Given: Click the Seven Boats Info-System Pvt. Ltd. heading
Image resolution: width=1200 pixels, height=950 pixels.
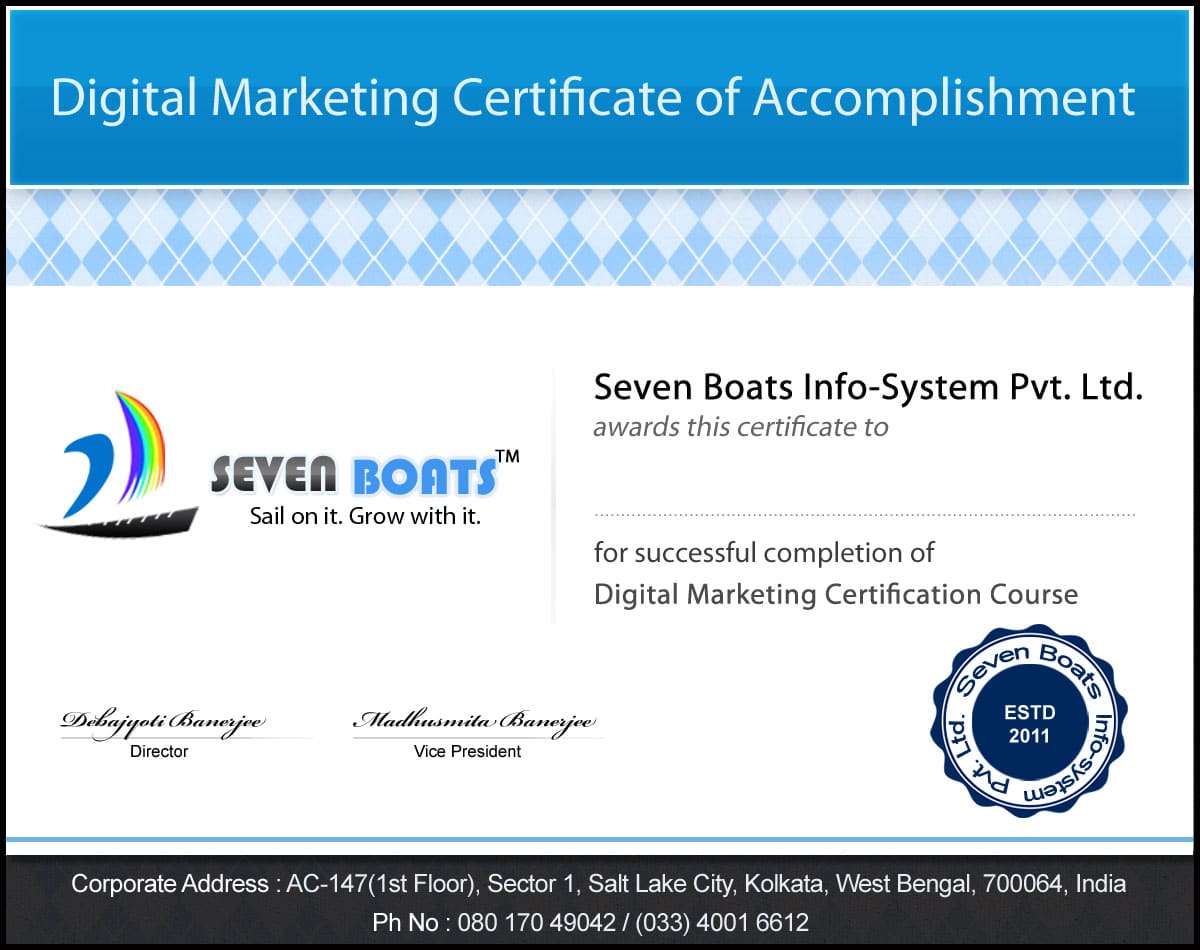Looking at the screenshot, I should coord(867,387).
